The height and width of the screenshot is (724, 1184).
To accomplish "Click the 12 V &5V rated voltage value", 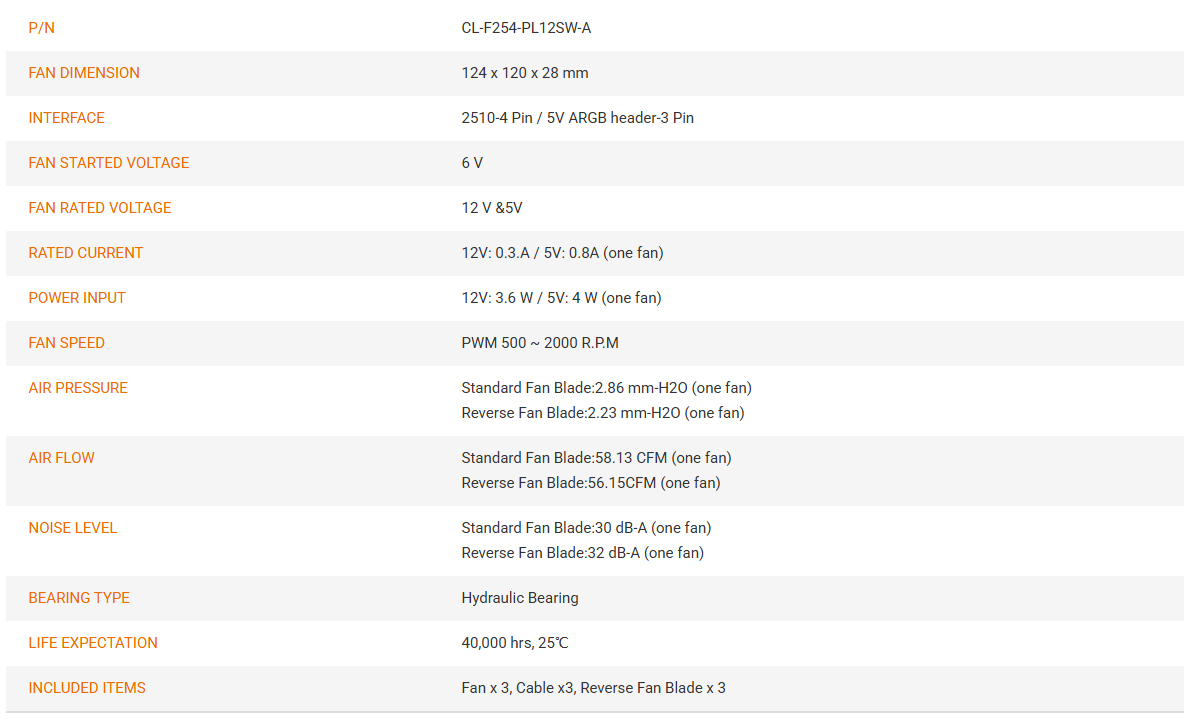I will (x=492, y=208).
